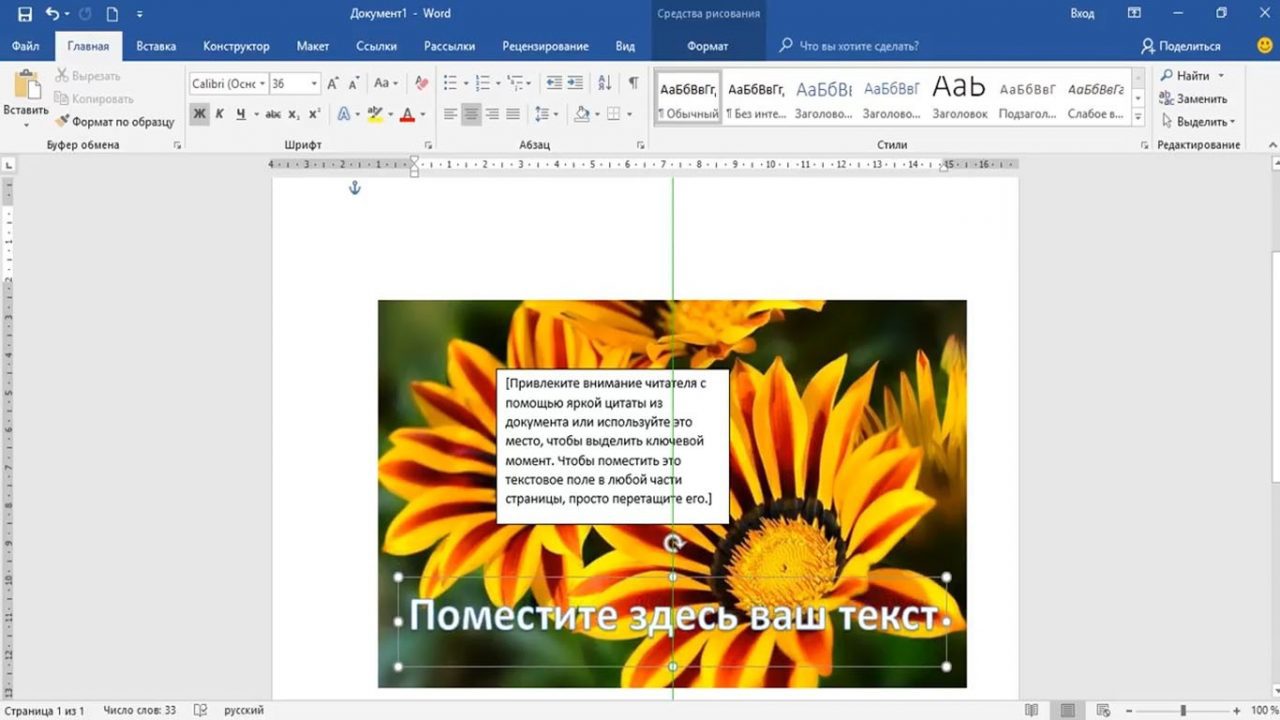The width and height of the screenshot is (1280, 720).
Task: Switch to the Макет tab
Action: click(313, 46)
